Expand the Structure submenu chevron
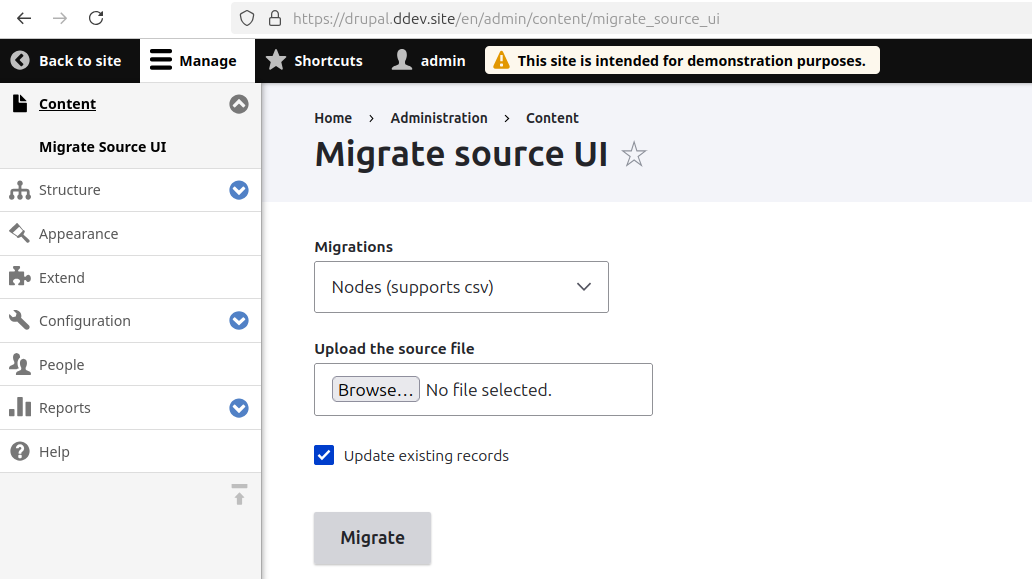 coord(238,190)
